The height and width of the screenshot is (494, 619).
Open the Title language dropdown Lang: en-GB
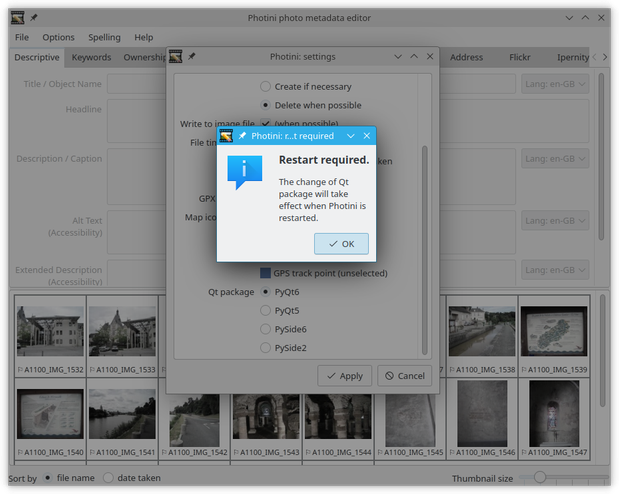click(555, 84)
